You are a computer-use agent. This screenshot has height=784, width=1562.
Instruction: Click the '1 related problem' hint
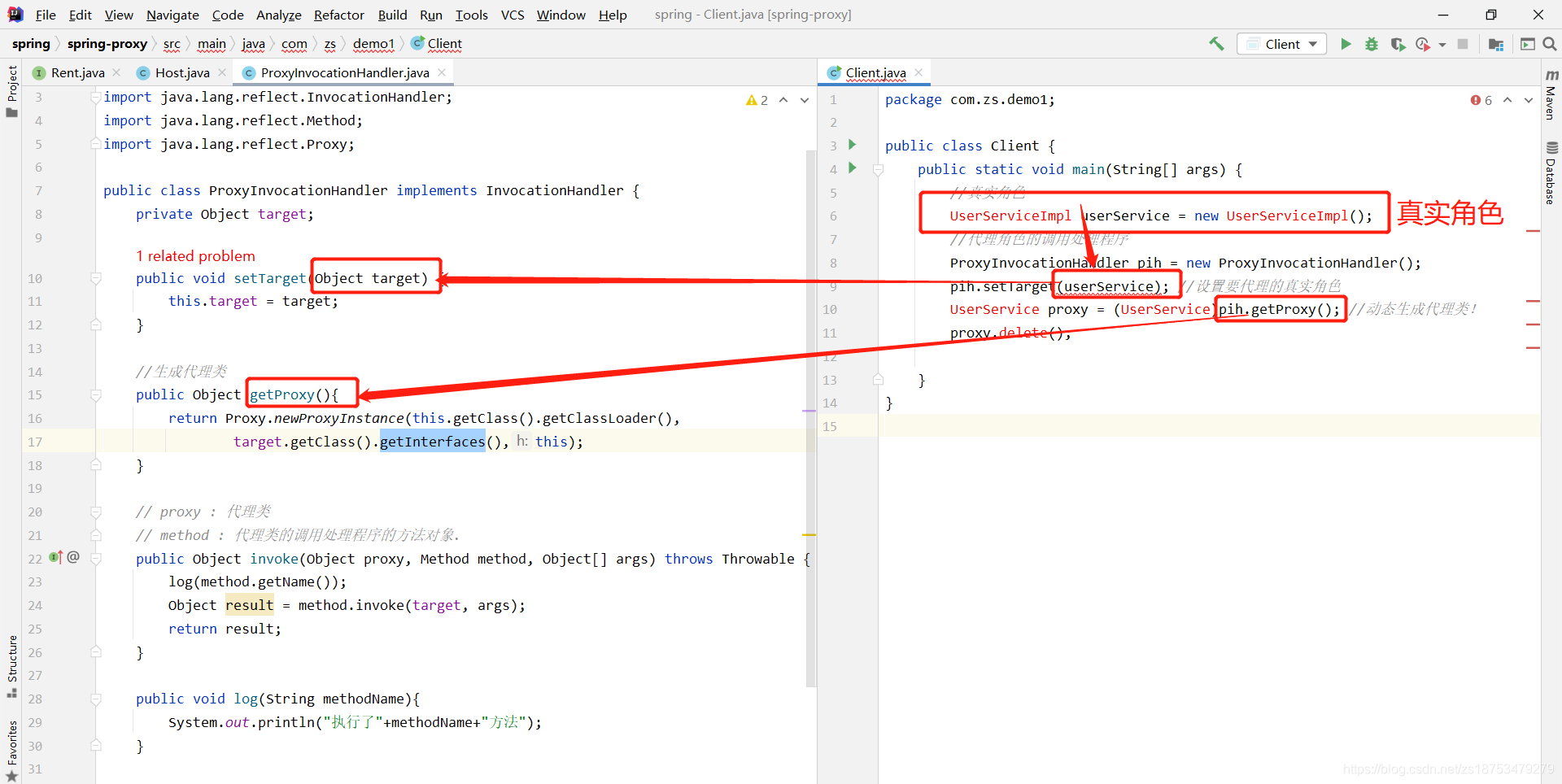[x=195, y=256]
